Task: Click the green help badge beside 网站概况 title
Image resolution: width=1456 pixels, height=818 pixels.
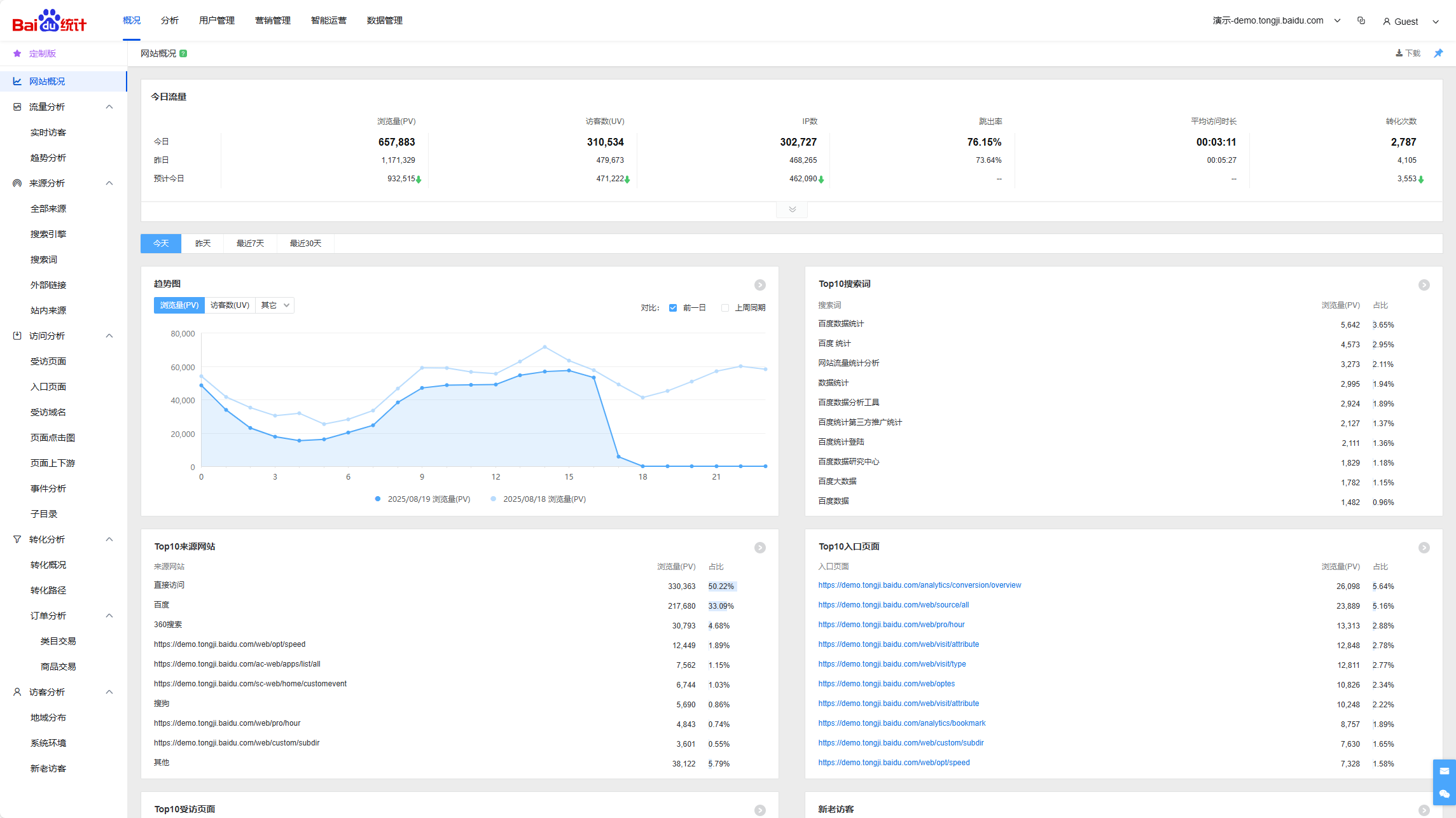Action: [x=183, y=53]
